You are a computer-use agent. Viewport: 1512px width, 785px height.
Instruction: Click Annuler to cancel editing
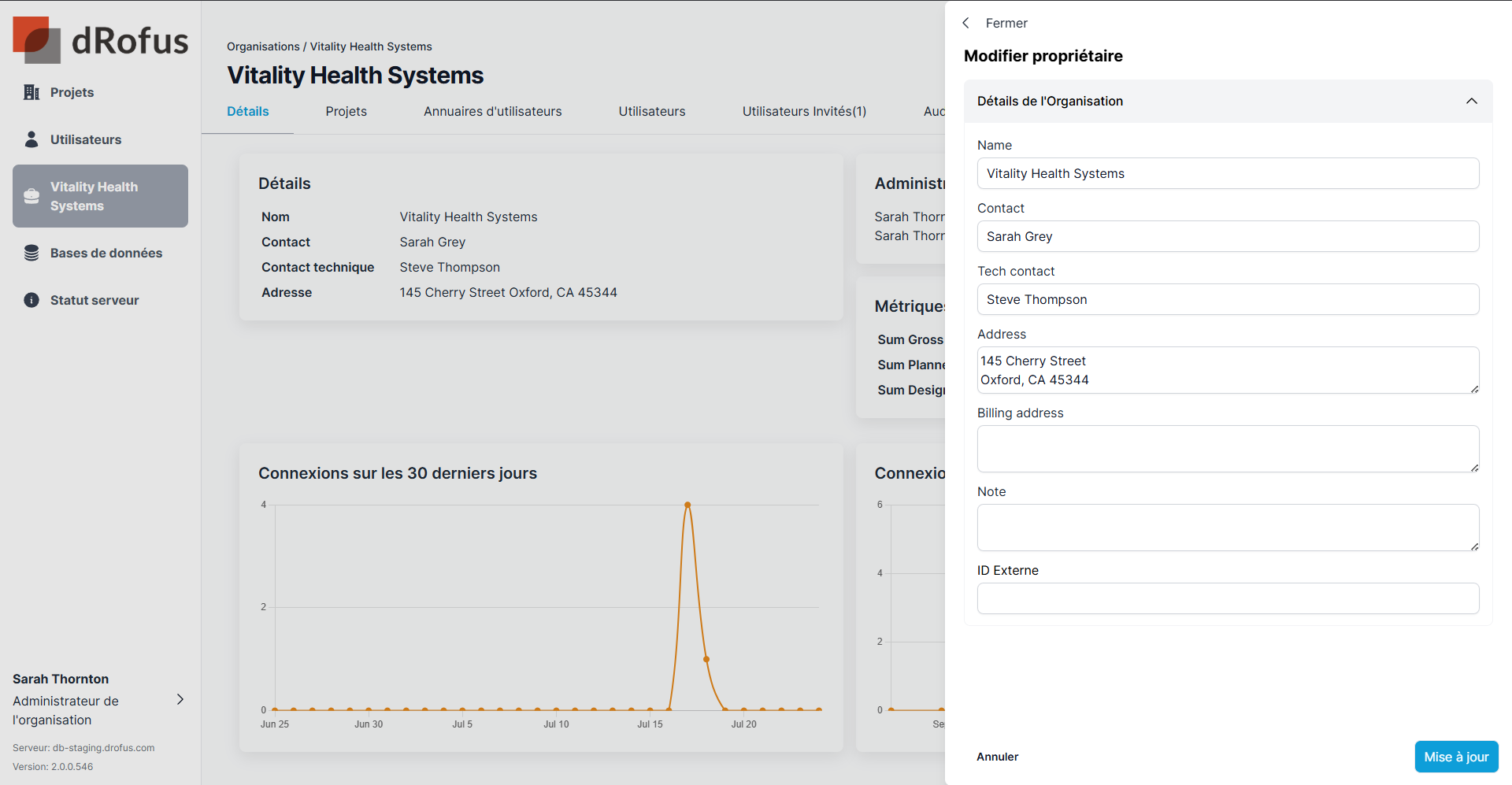click(x=997, y=757)
